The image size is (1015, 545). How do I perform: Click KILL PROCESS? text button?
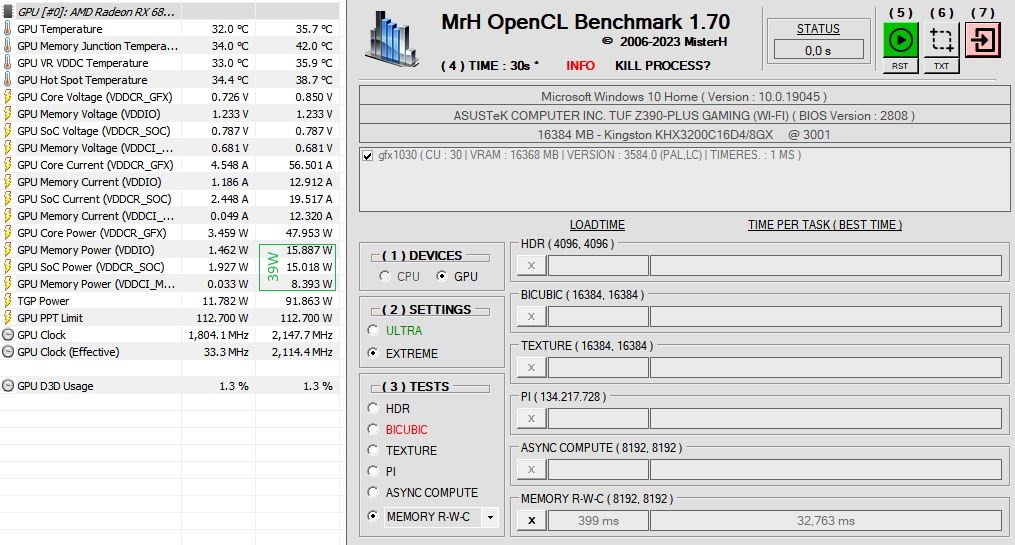point(662,66)
